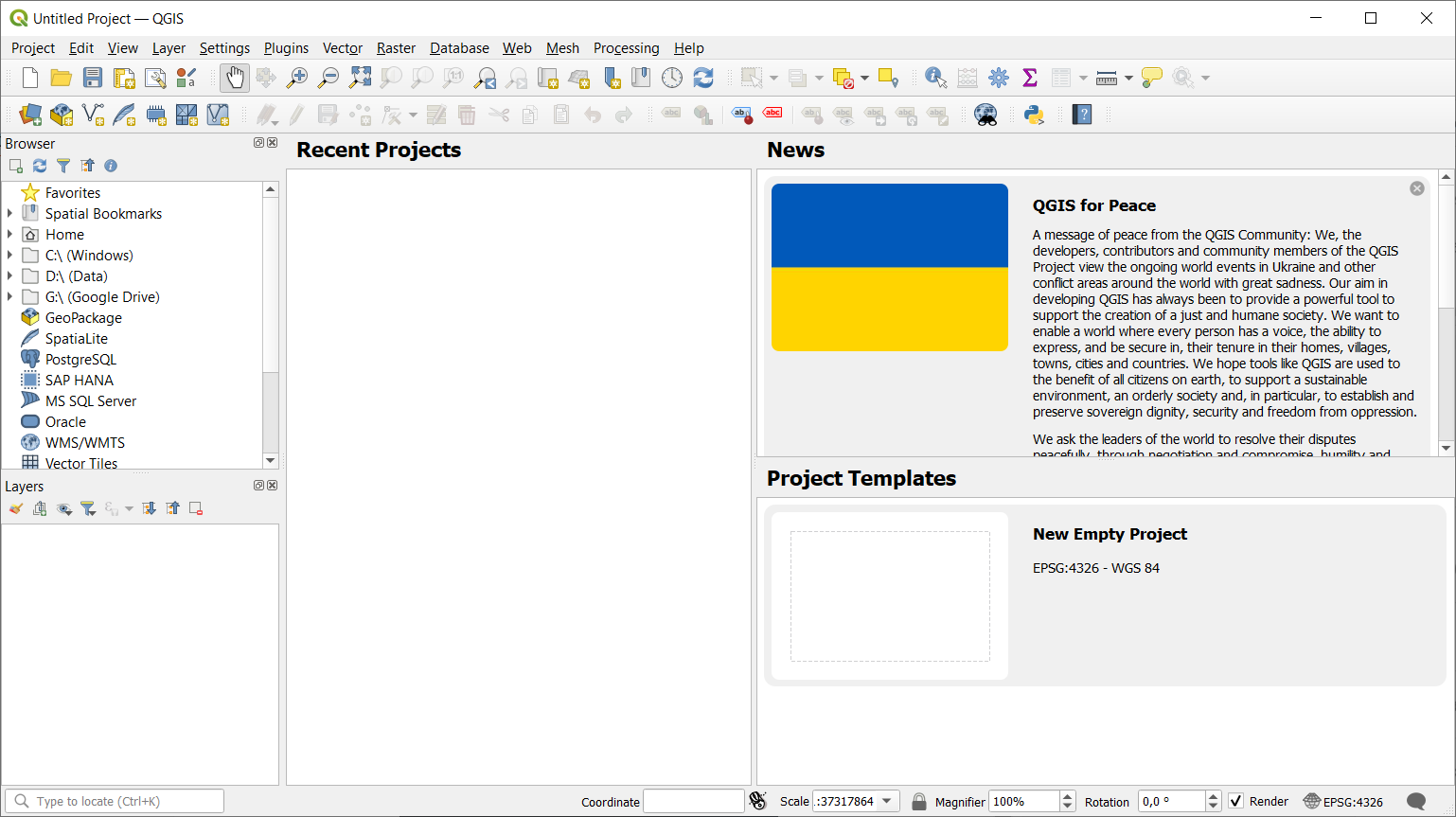The height and width of the screenshot is (817, 1456).
Task: Click the Rotation down stepper arrow
Action: click(x=1214, y=807)
